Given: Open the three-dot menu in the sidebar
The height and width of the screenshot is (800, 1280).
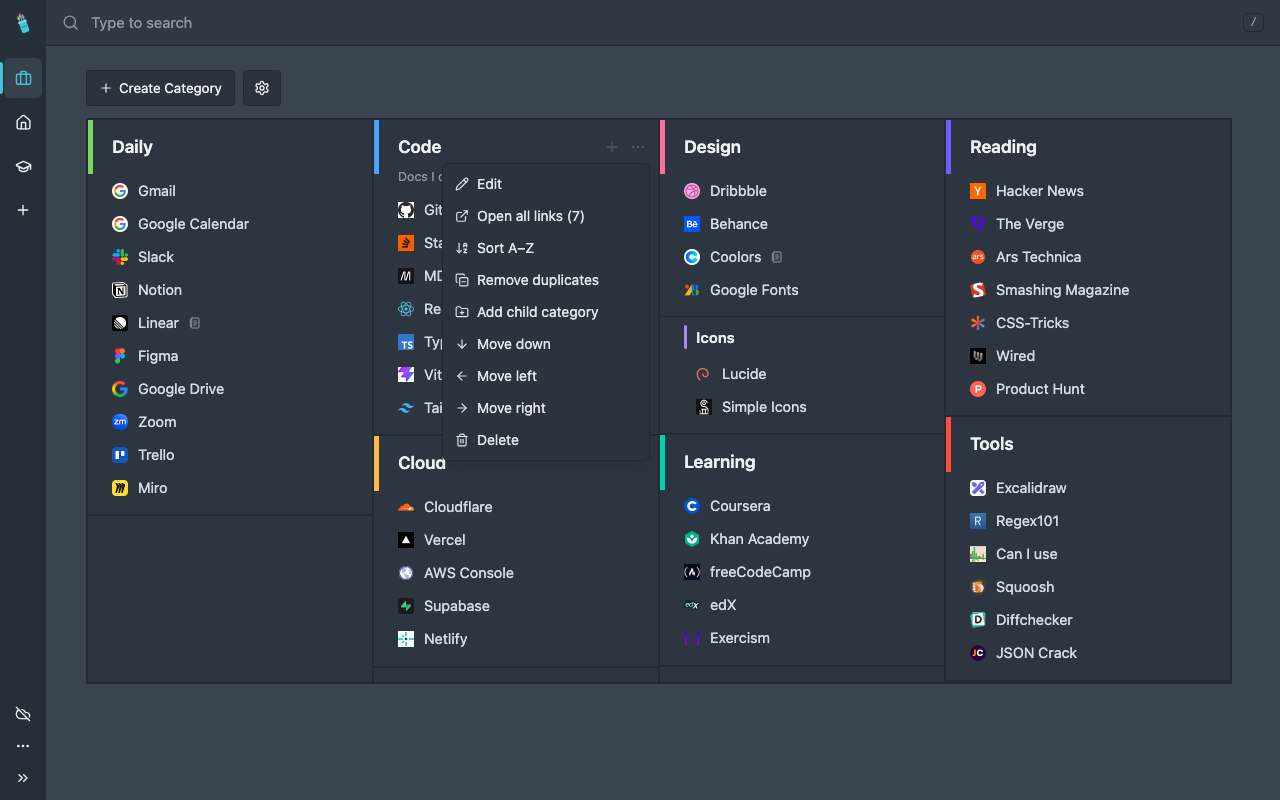Looking at the screenshot, I should (x=23, y=746).
